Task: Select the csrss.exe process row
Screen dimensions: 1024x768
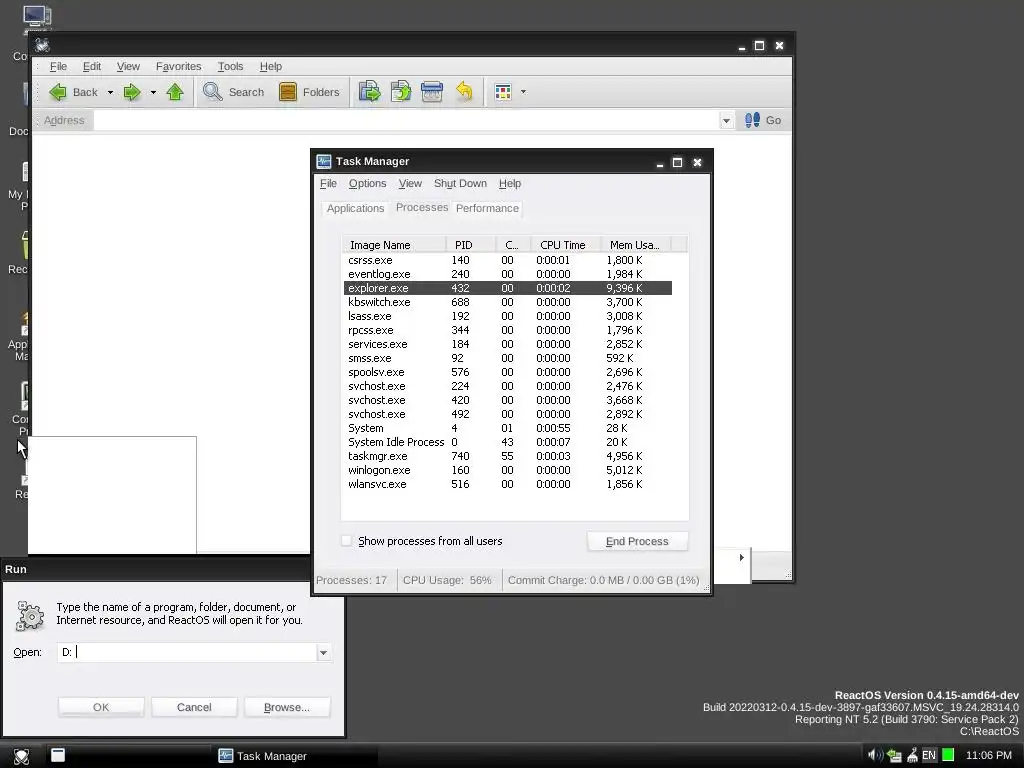Action: click(x=507, y=260)
